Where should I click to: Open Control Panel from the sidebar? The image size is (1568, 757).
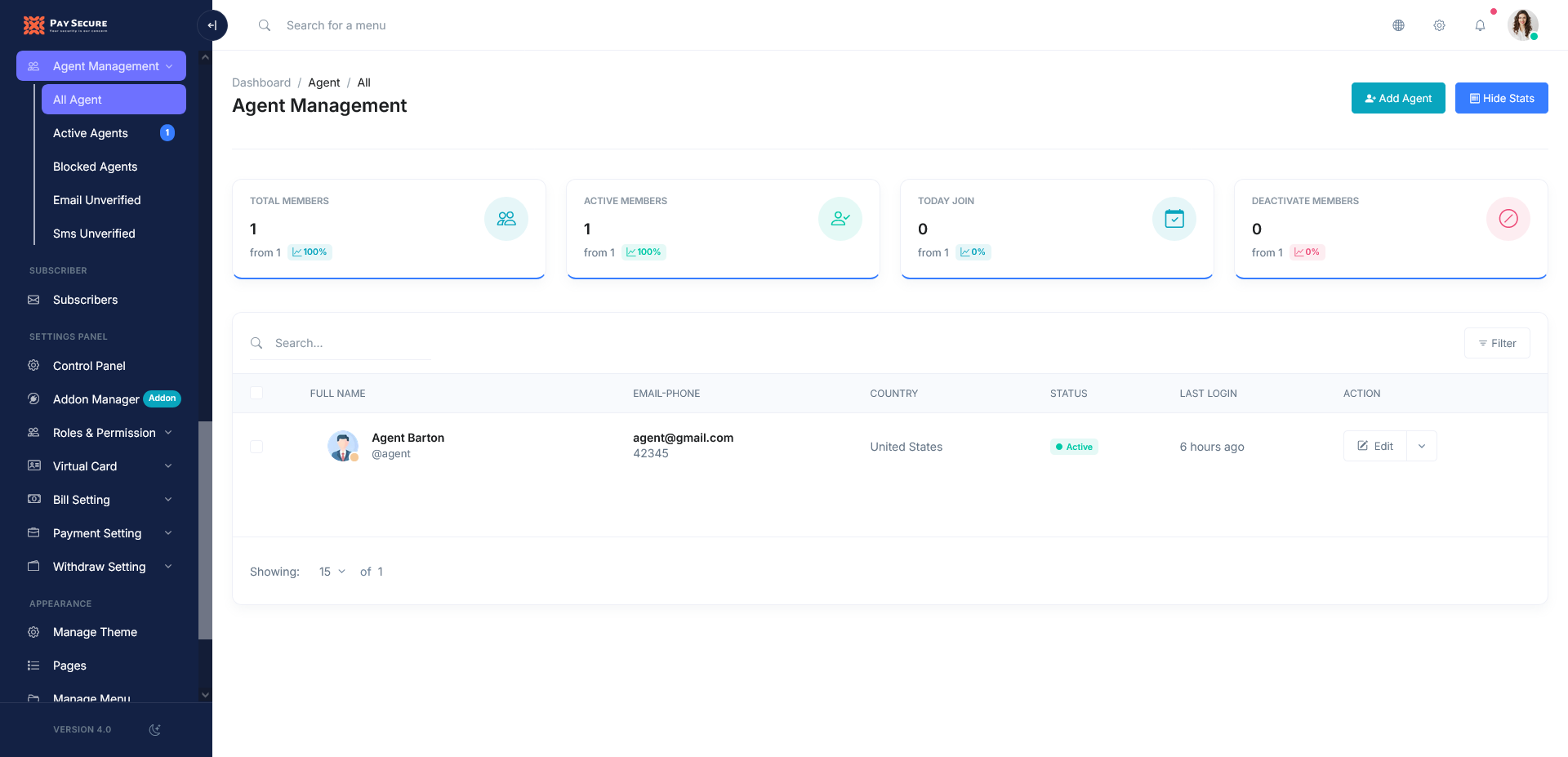pos(88,366)
